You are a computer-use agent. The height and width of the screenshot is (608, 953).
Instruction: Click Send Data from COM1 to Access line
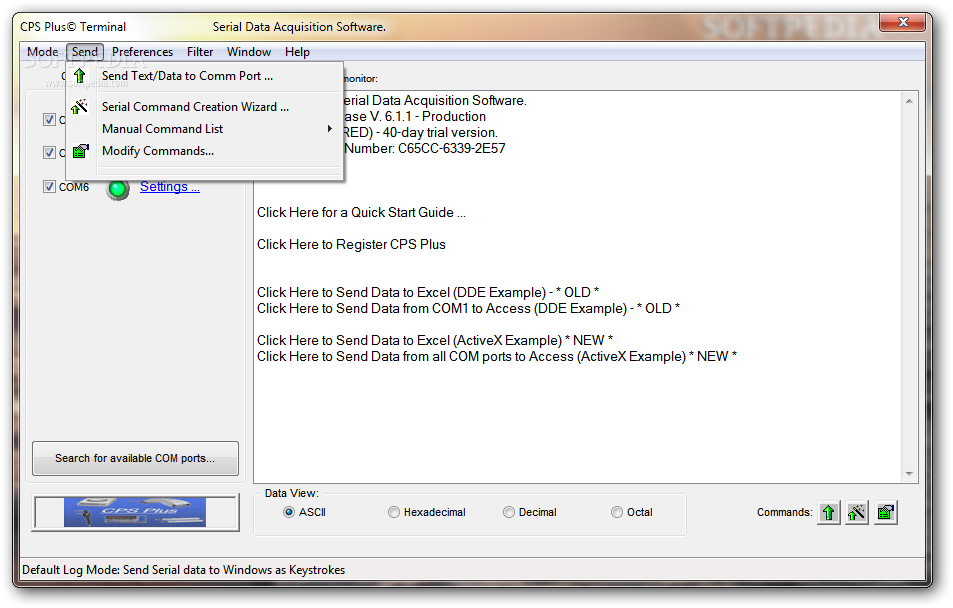[x=468, y=308]
